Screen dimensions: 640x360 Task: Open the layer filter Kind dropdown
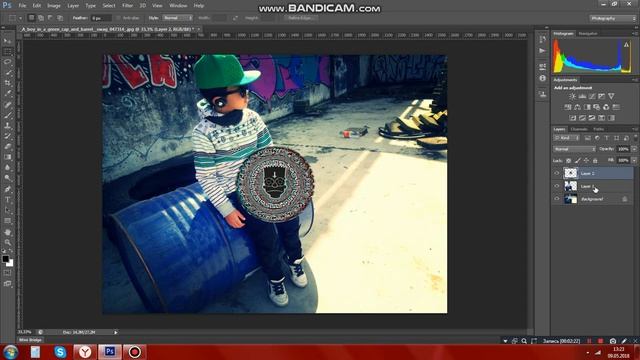[567, 138]
